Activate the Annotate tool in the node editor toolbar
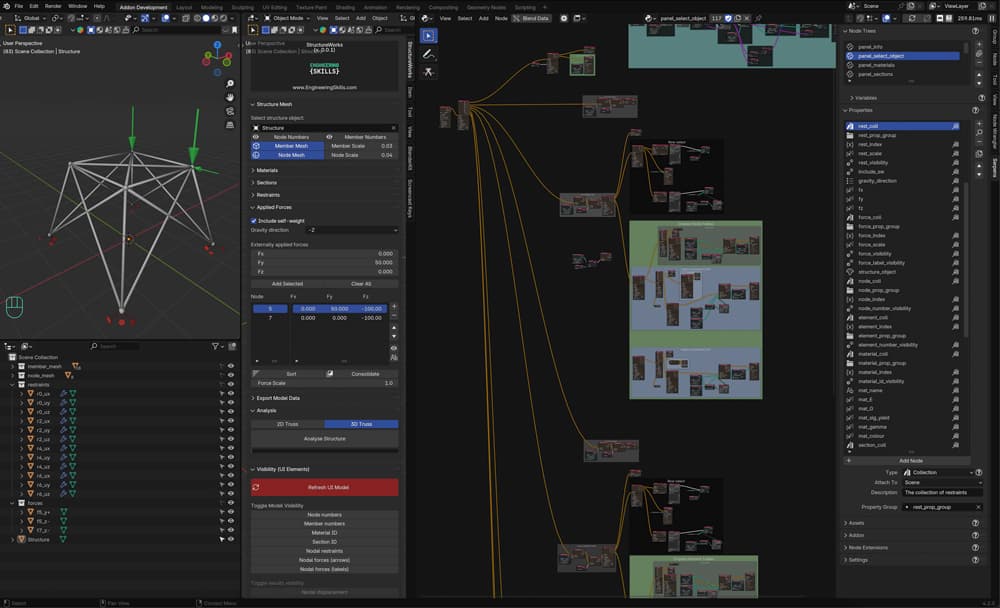This screenshot has width=1000, height=608. click(x=427, y=54)
